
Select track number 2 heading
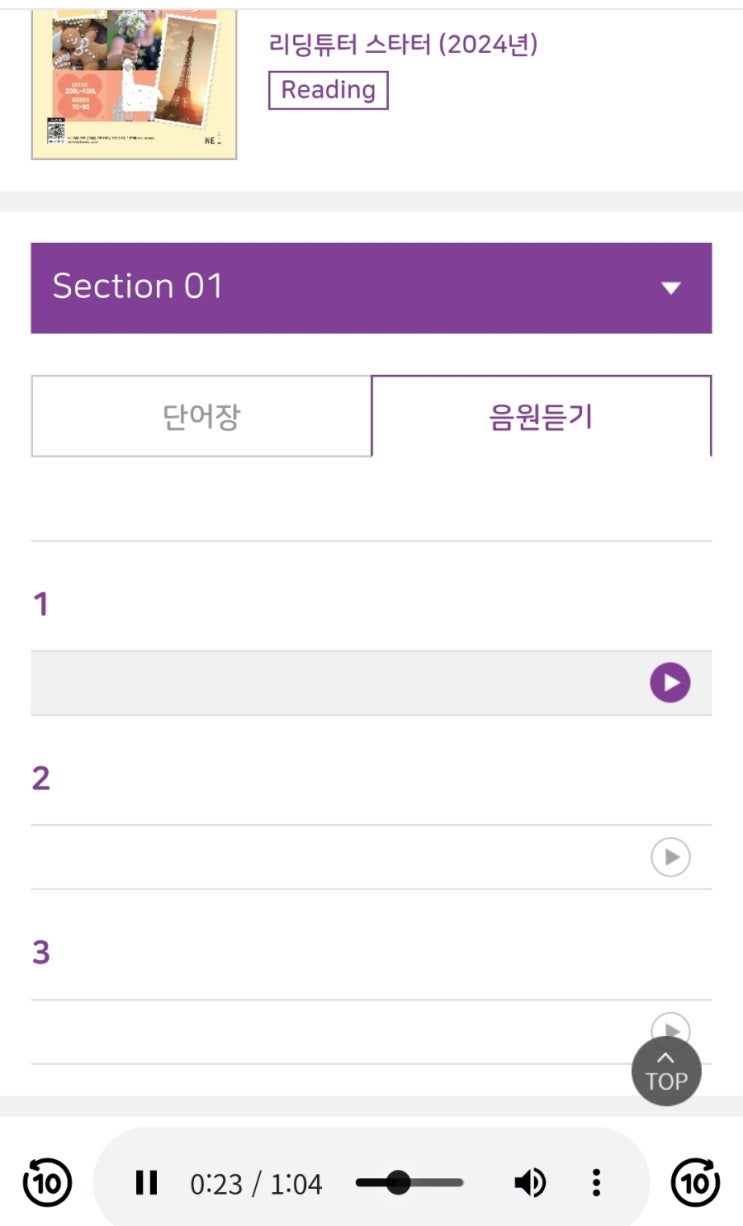coord(41,778)
